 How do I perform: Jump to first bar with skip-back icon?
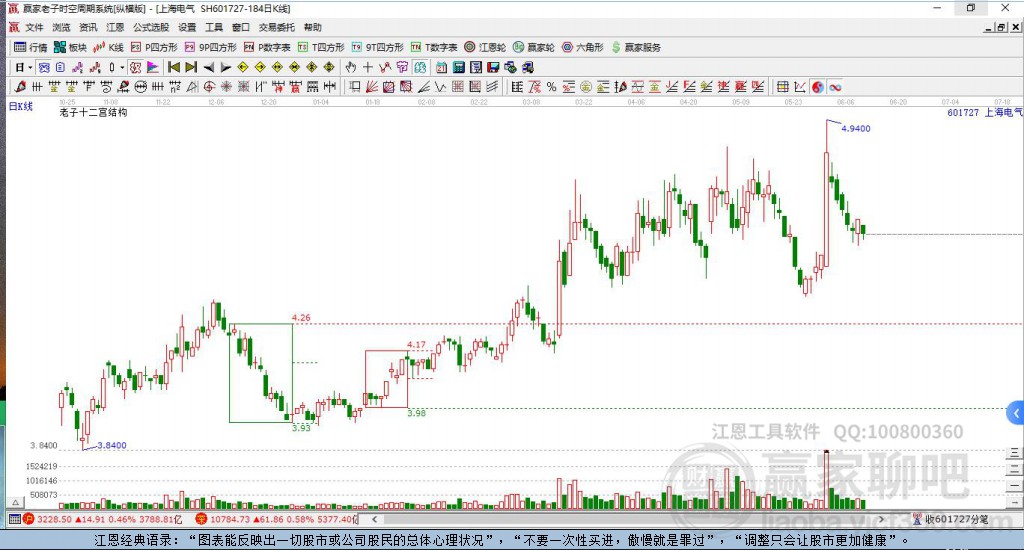point(174,67)
